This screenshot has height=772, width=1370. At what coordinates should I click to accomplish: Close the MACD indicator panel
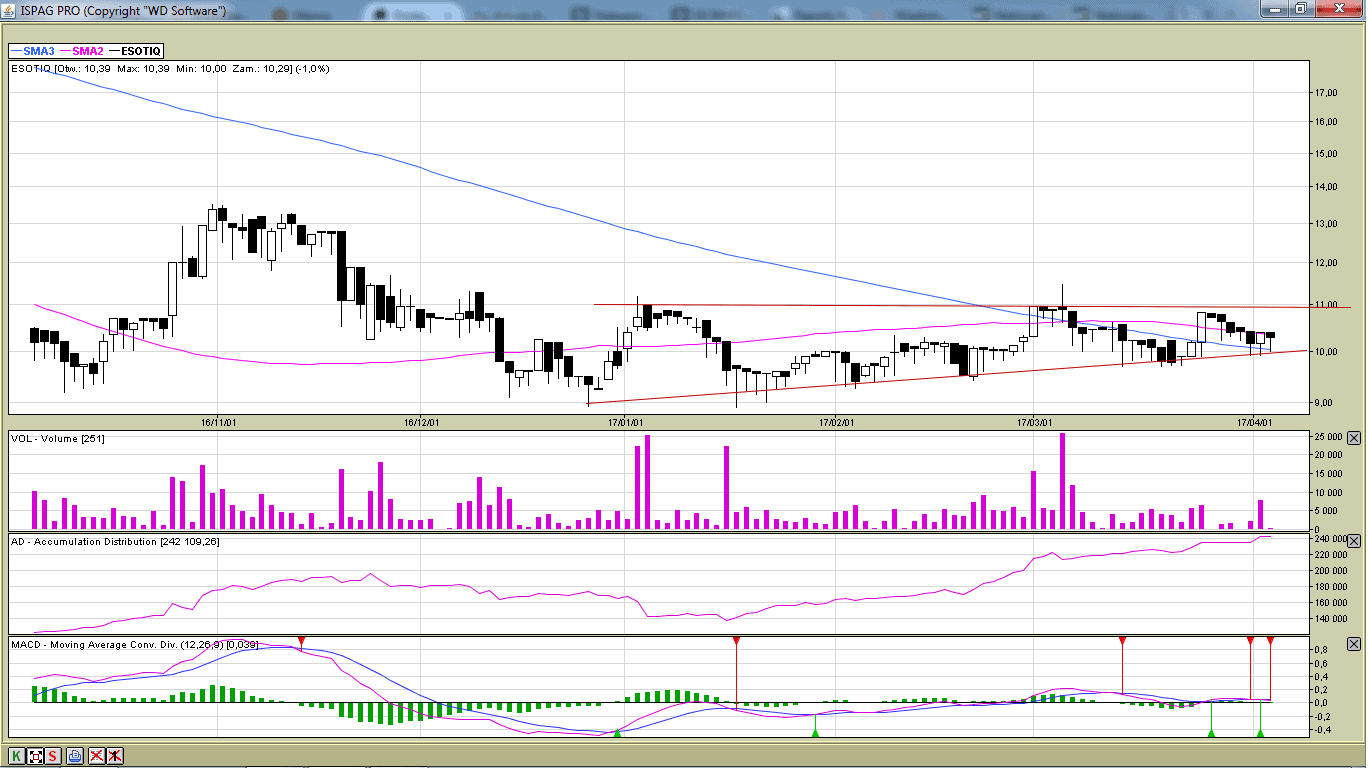[x=1354, y=645]
